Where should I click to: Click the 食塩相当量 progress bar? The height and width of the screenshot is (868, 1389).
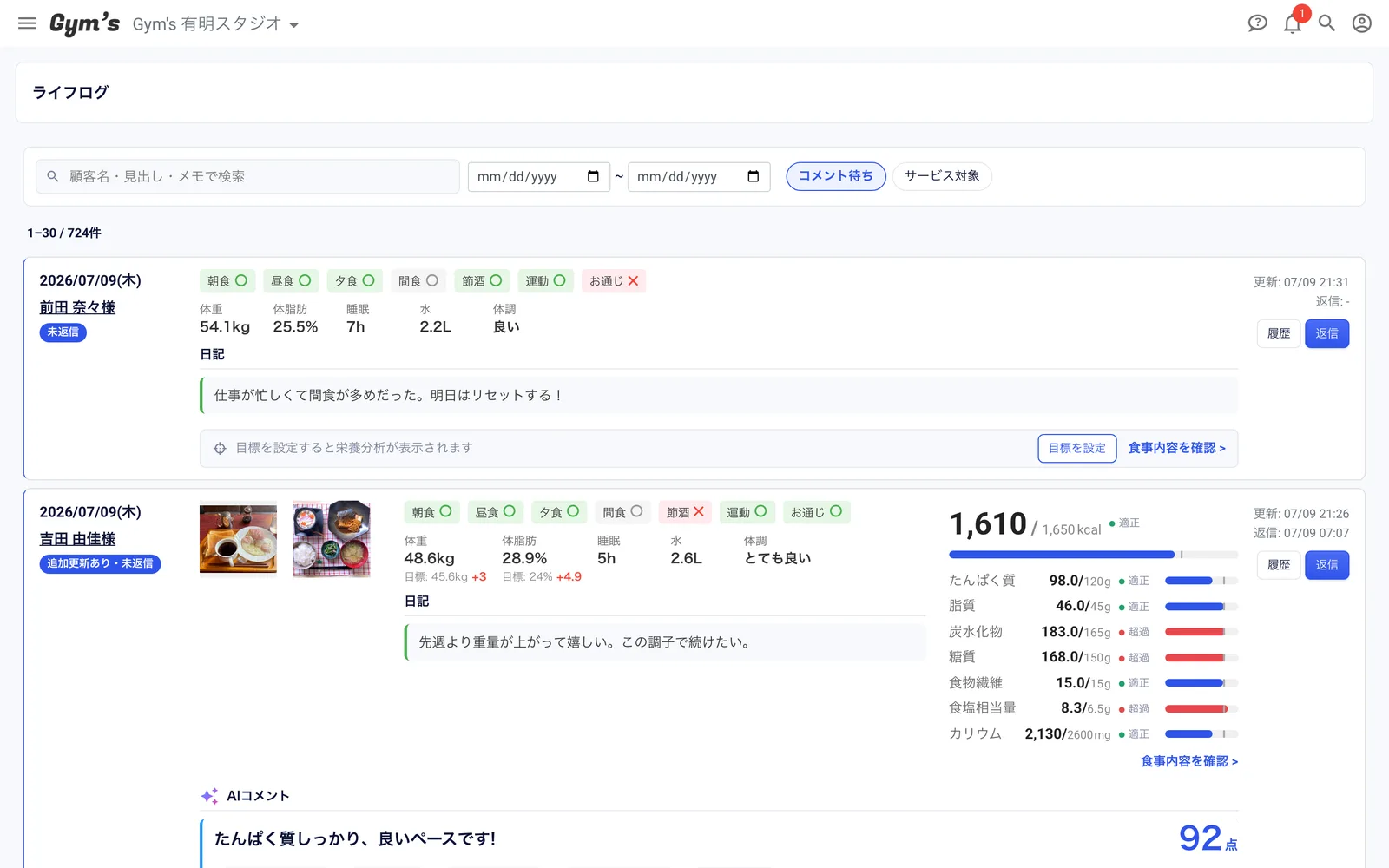tap(1201, 709)
